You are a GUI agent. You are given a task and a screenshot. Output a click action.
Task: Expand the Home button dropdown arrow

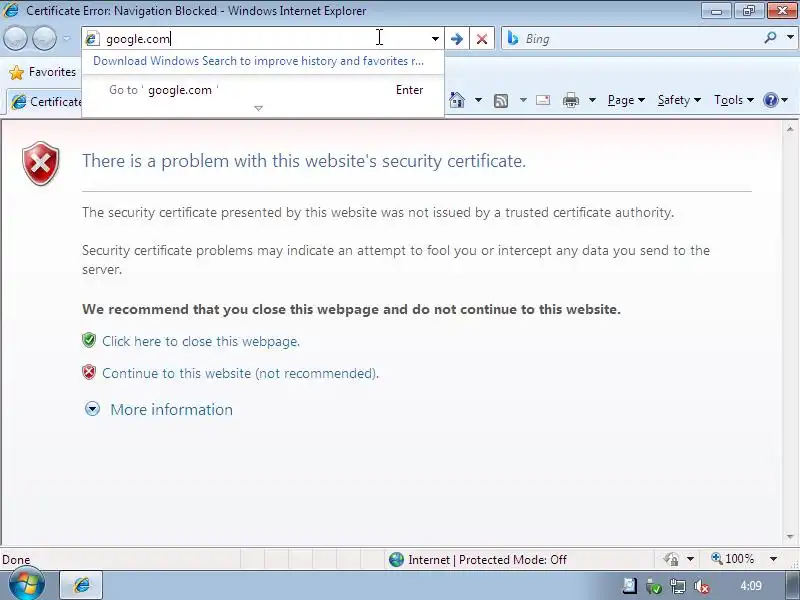pos(478,100)
